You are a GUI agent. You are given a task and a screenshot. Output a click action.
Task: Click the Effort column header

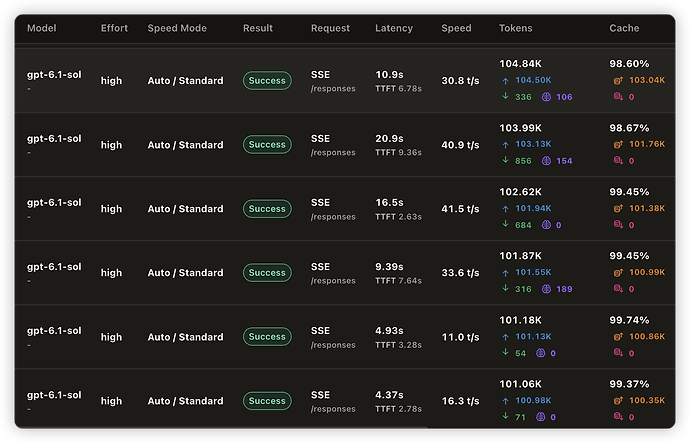(114, 28)
